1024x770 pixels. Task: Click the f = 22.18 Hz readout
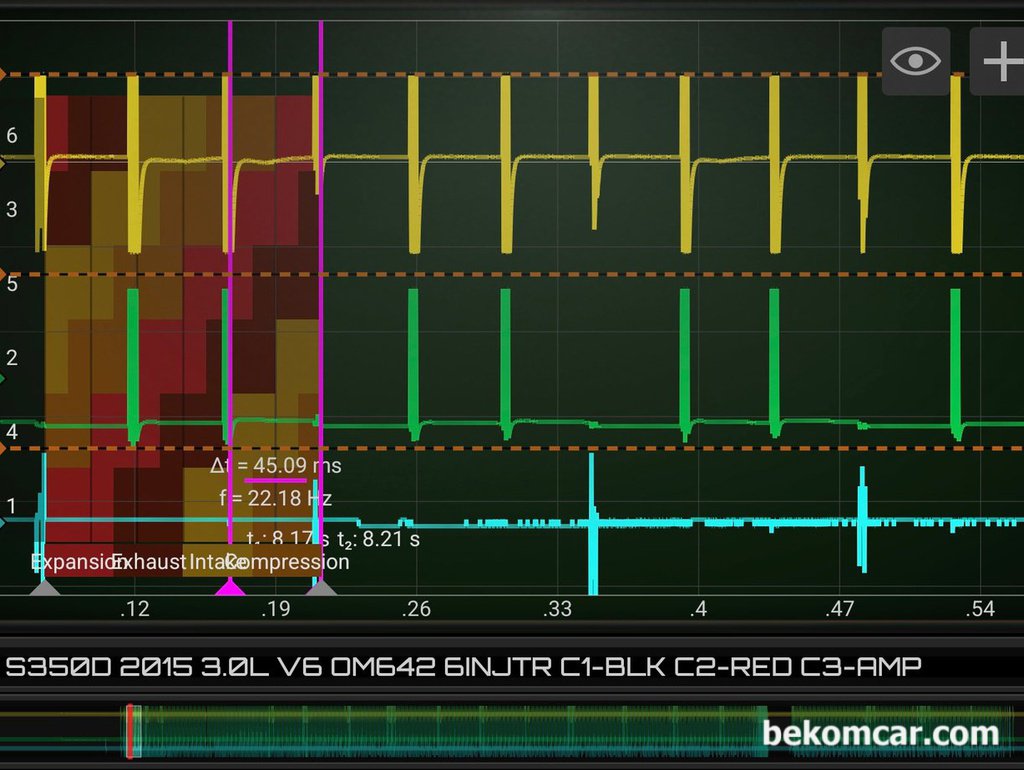(276, 498)
